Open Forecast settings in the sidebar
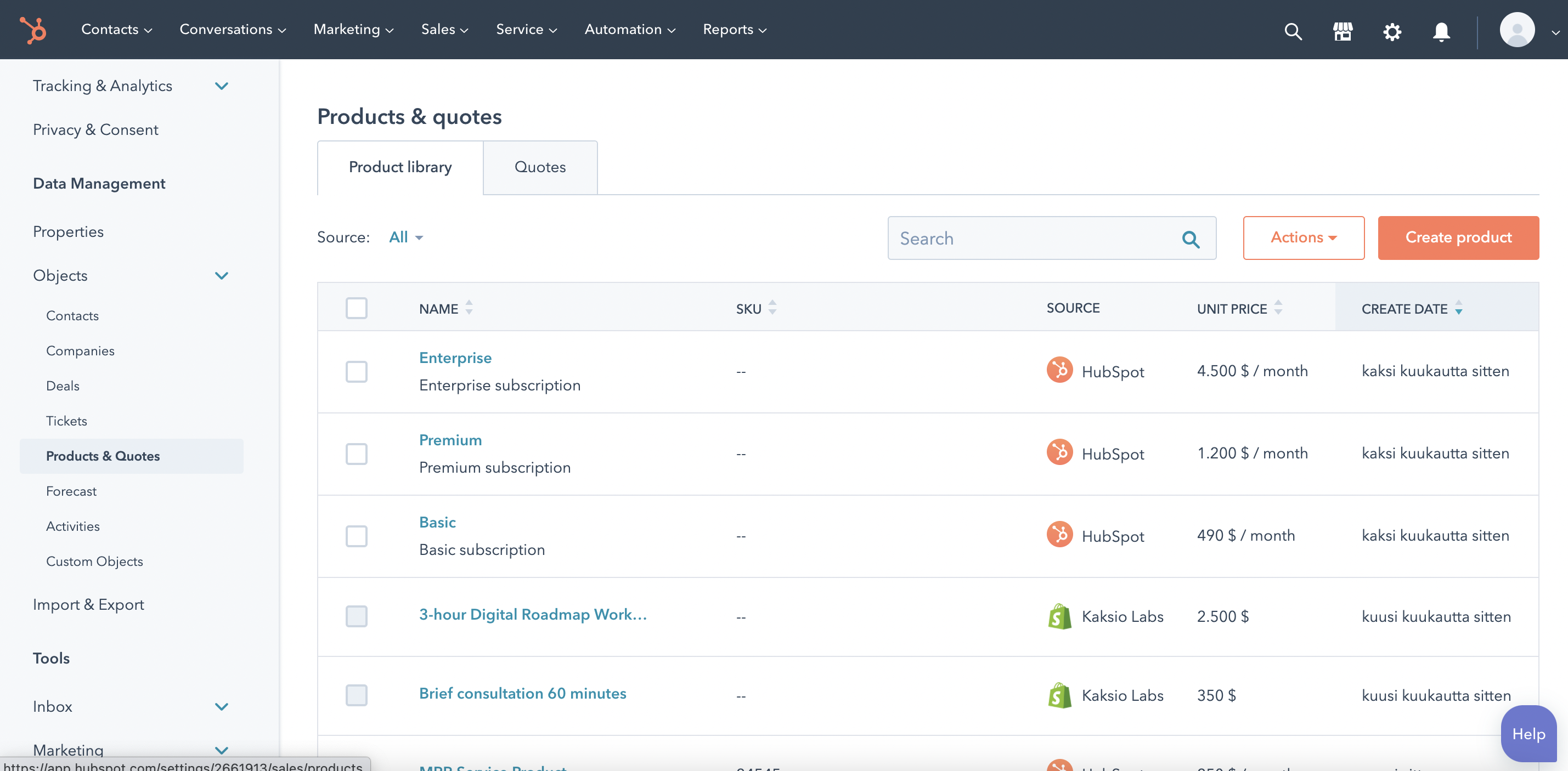The image size is (1568, 771). (x=71, y=491)
